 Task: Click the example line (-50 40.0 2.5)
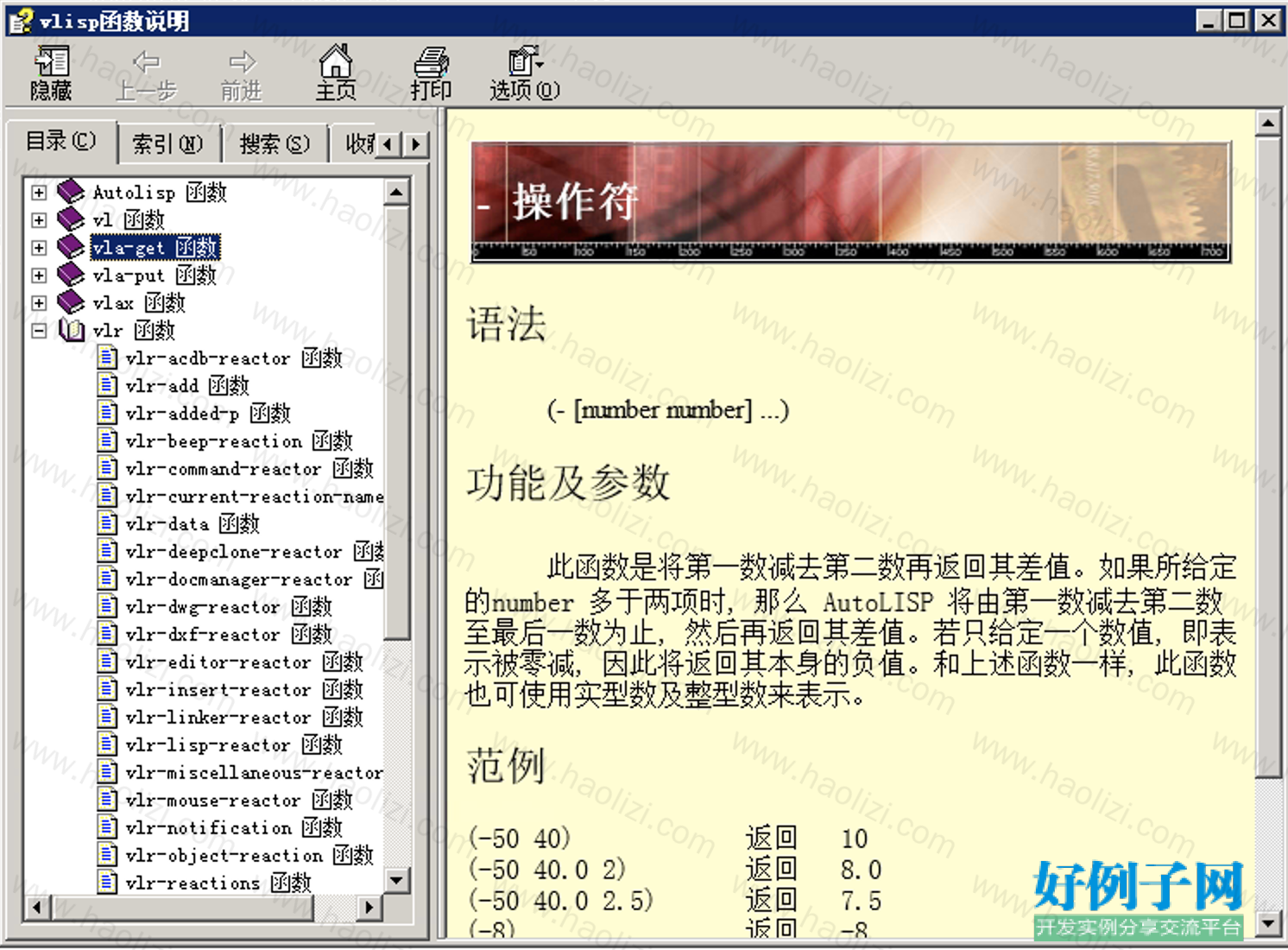pyautogui.click(x=561, y=901)
